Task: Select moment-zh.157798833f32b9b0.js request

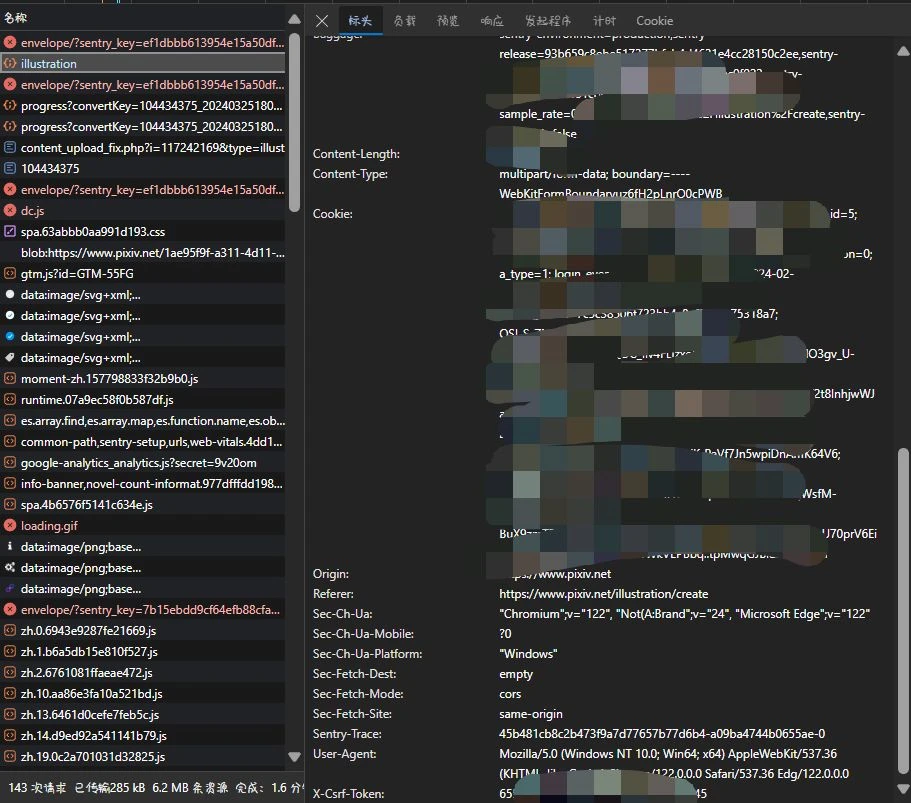Action: coord(143,378)
